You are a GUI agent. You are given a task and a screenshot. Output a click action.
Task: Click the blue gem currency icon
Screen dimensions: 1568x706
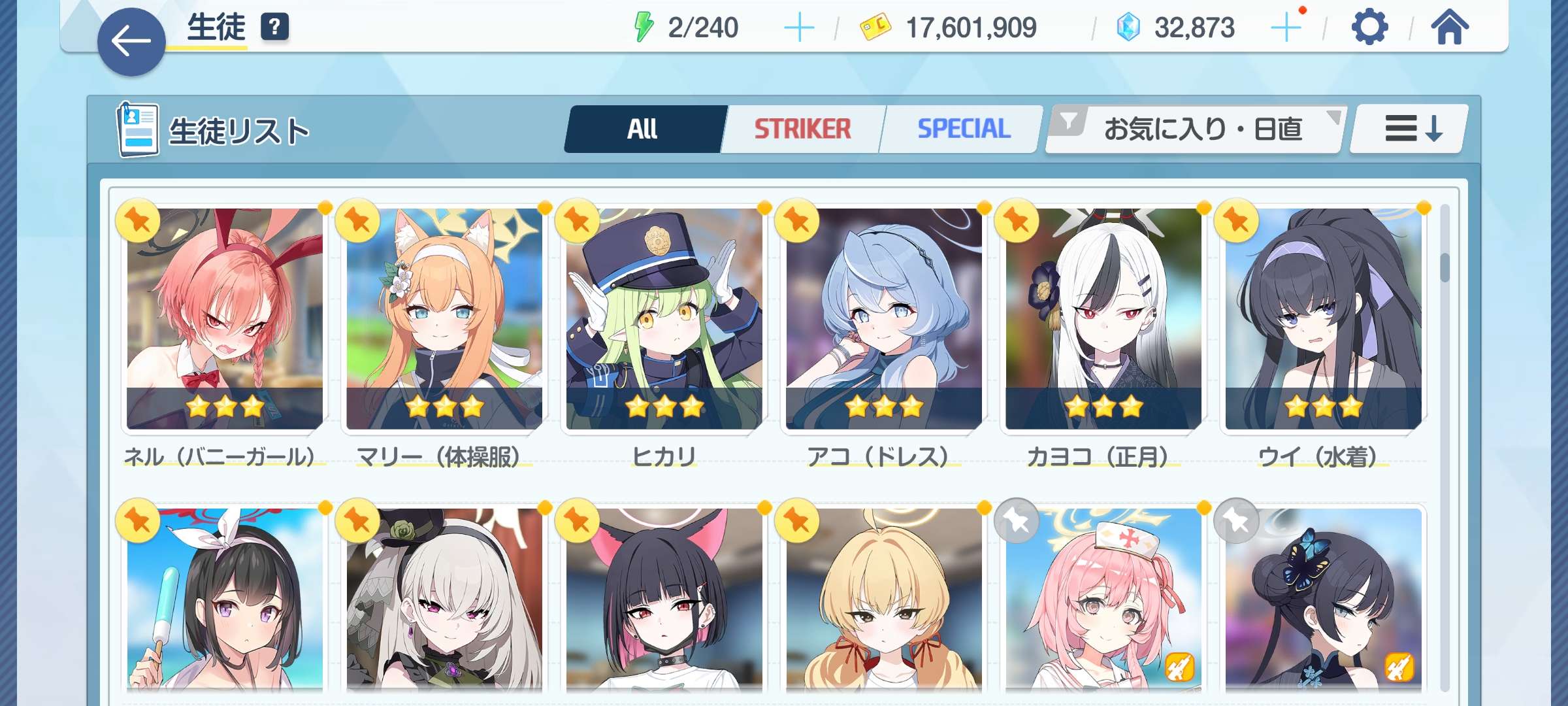pyautogui.click(x=1128, y=27)
